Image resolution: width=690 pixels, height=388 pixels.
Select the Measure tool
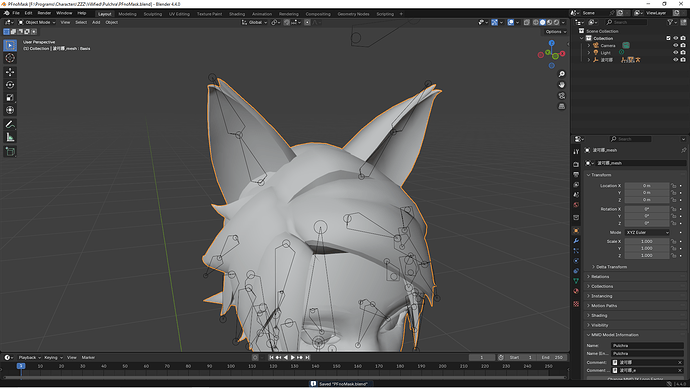tap(10, 137)
